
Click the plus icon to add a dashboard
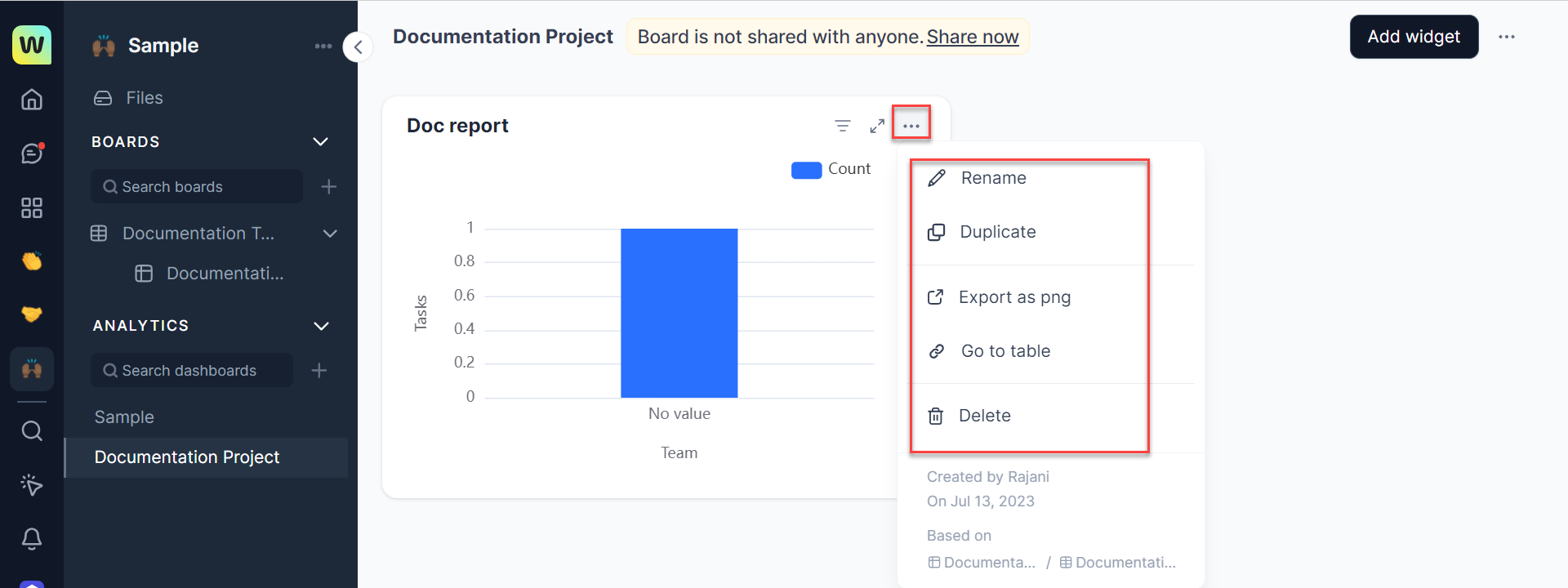coord(319,371)
